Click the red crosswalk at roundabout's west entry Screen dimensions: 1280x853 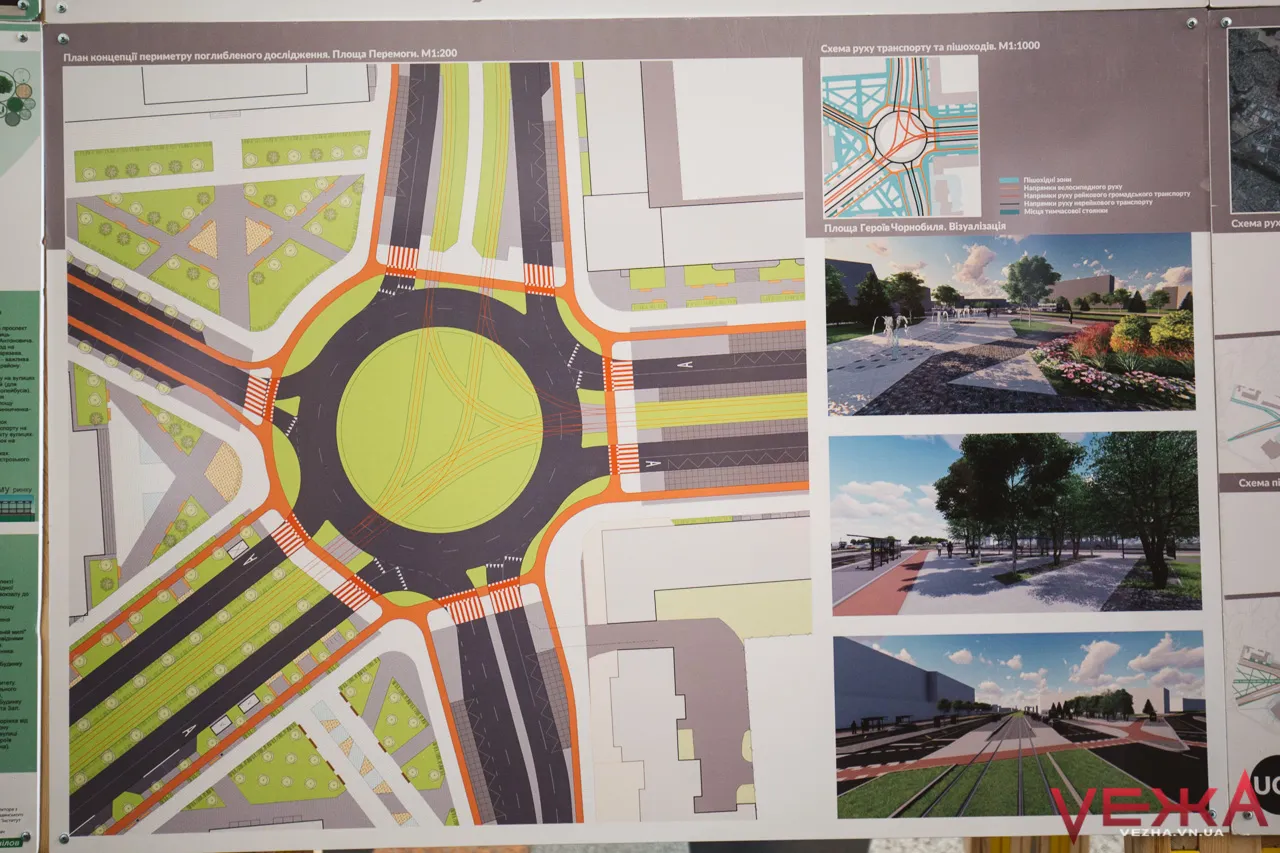click(x=258, y=394)
